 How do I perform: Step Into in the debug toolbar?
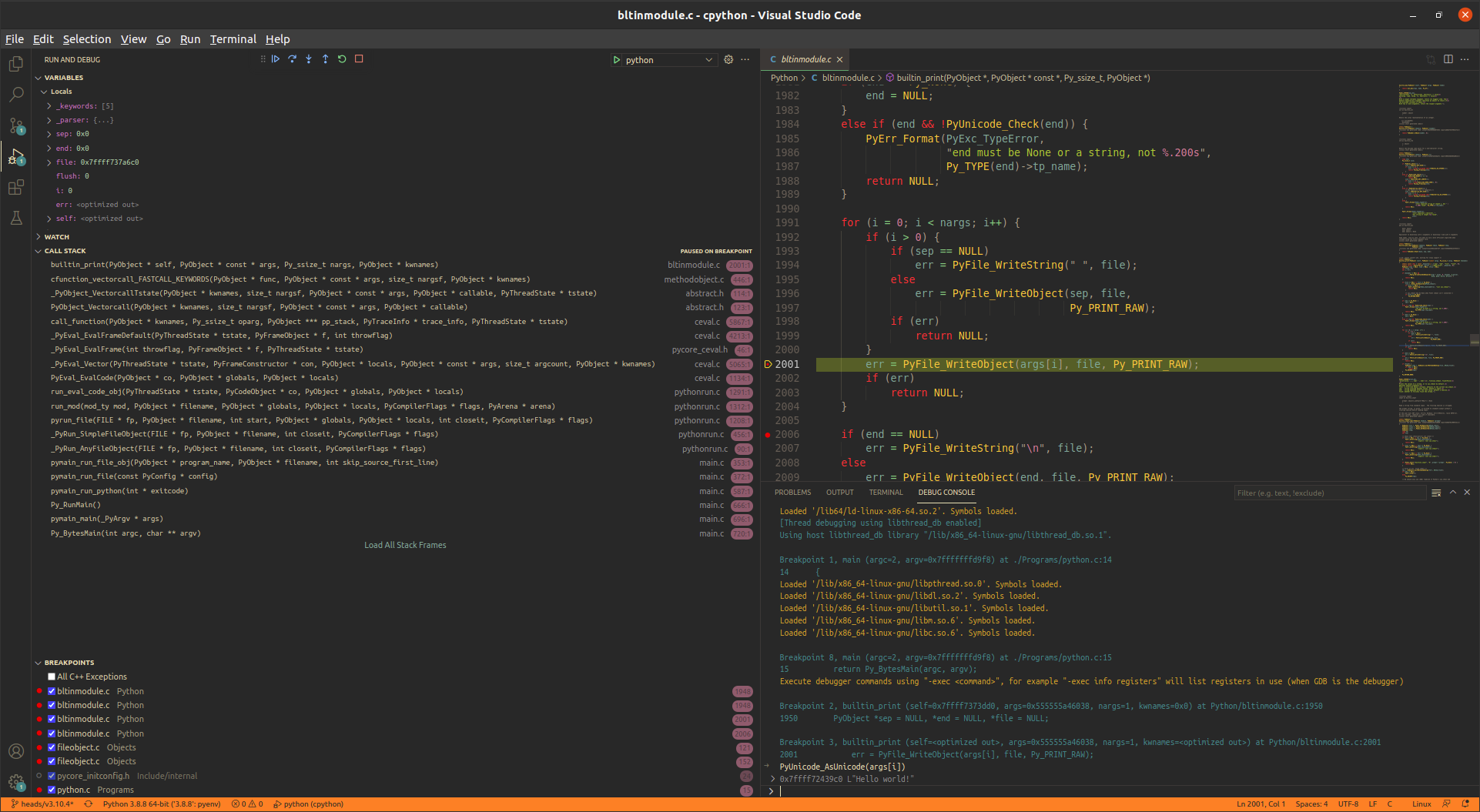click(x=309, y=59)
